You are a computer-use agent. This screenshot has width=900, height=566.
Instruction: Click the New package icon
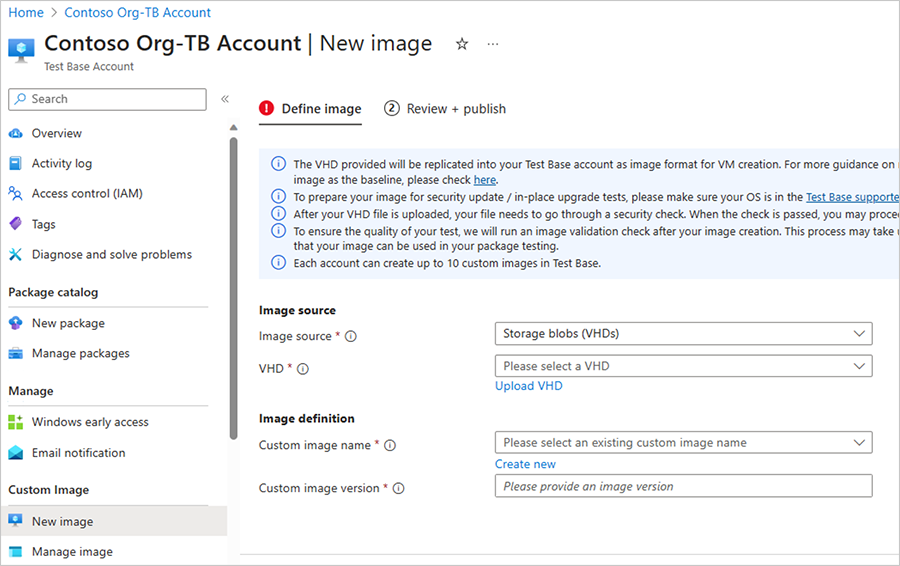point(15,323)
